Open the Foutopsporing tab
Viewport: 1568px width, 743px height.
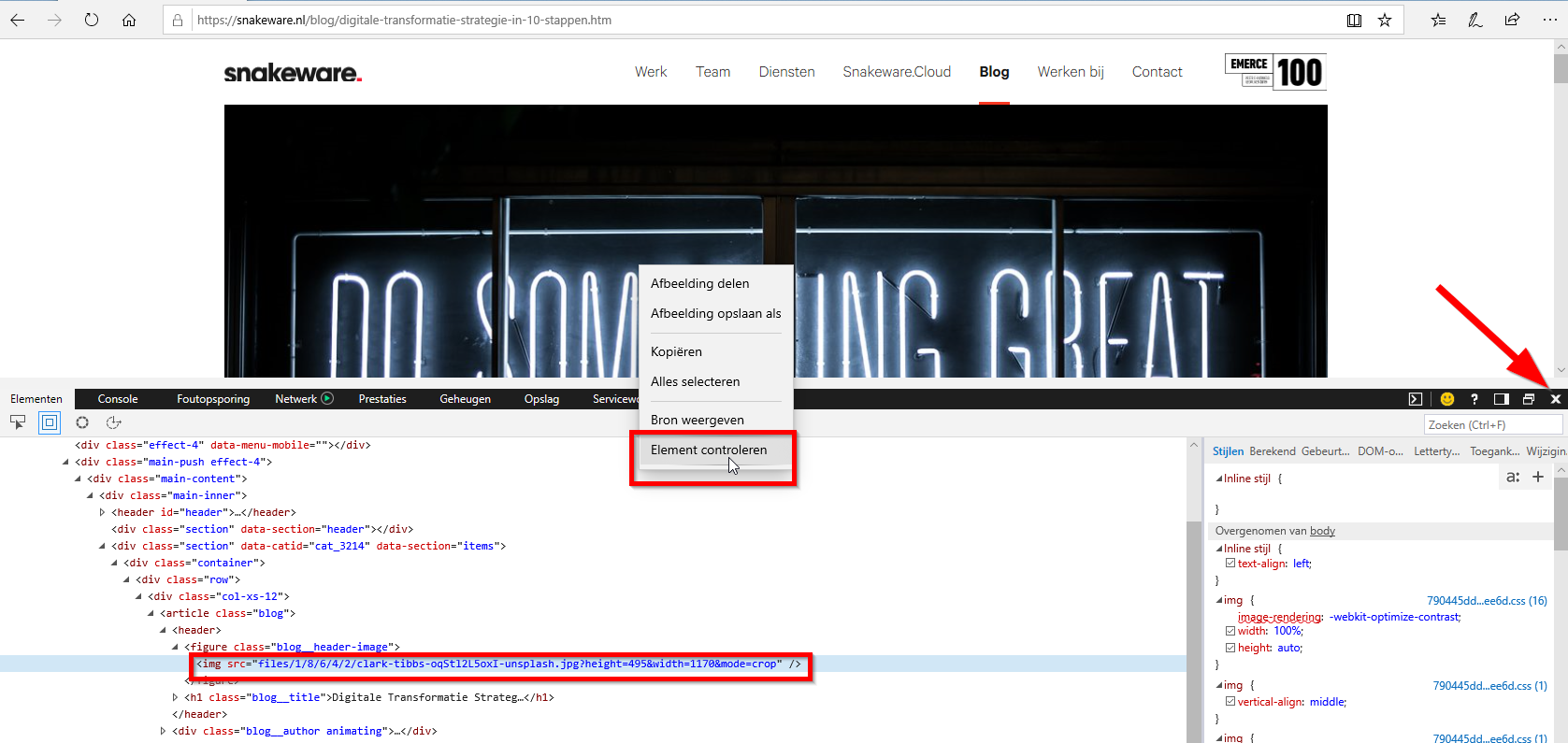click(x=213, y=399)
